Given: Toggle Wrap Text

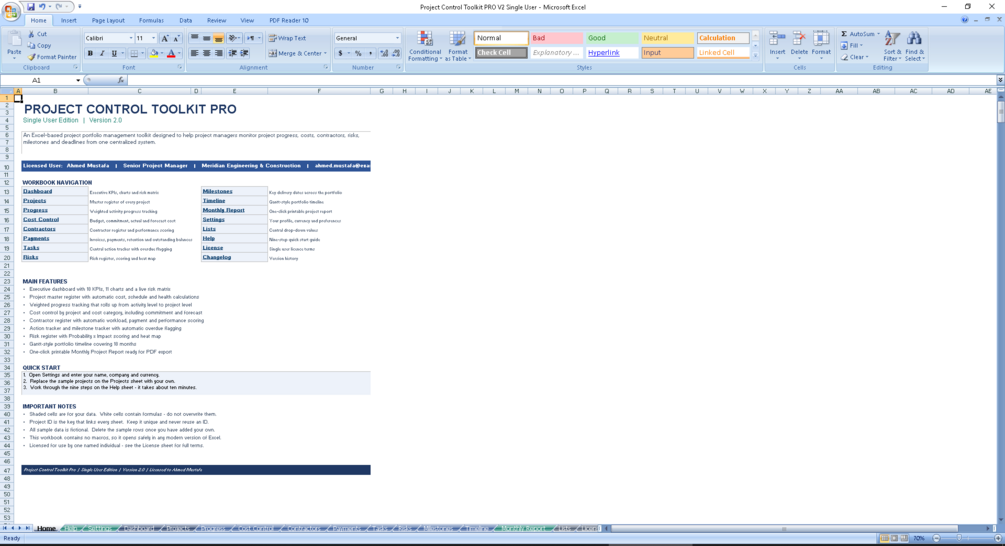Looking at the screenshot, I should (287, 38).
